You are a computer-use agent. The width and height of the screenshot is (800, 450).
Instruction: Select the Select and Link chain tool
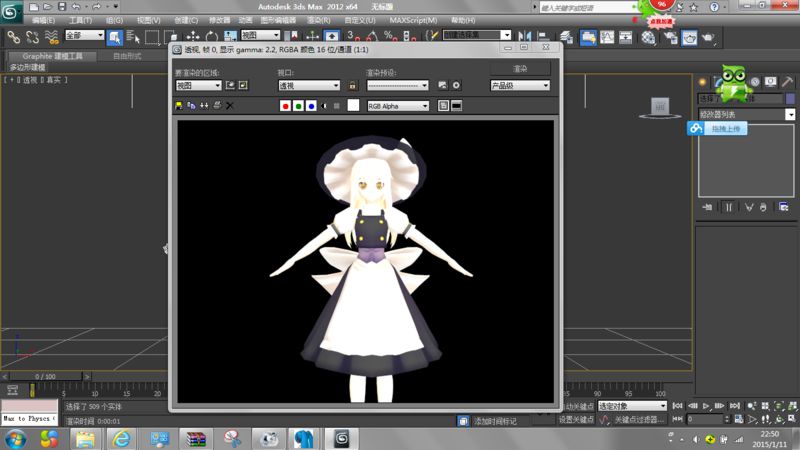[x=14, y=37]
